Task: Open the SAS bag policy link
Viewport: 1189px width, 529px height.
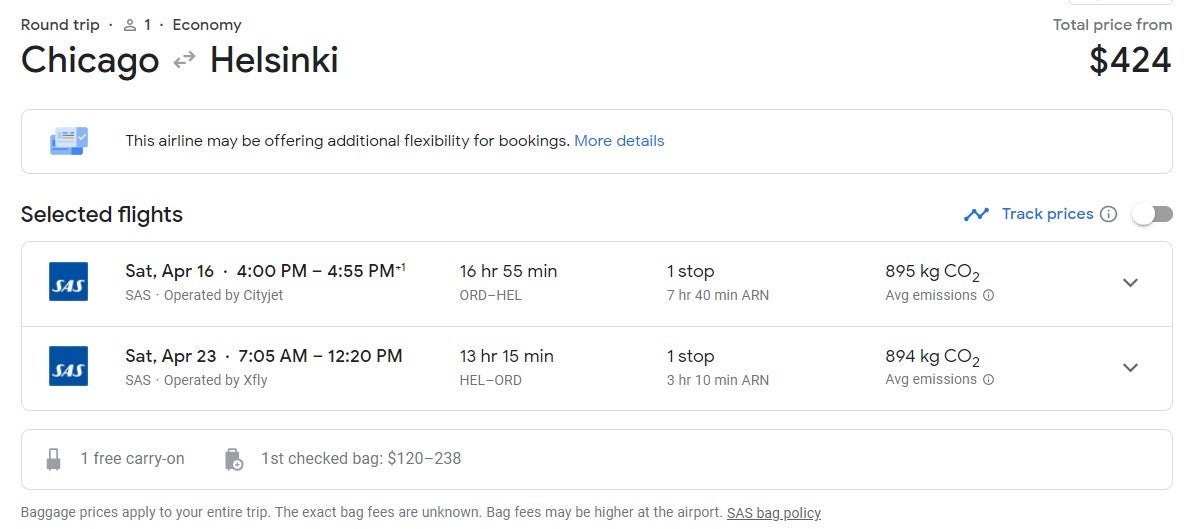Action: tap(773, 513)
